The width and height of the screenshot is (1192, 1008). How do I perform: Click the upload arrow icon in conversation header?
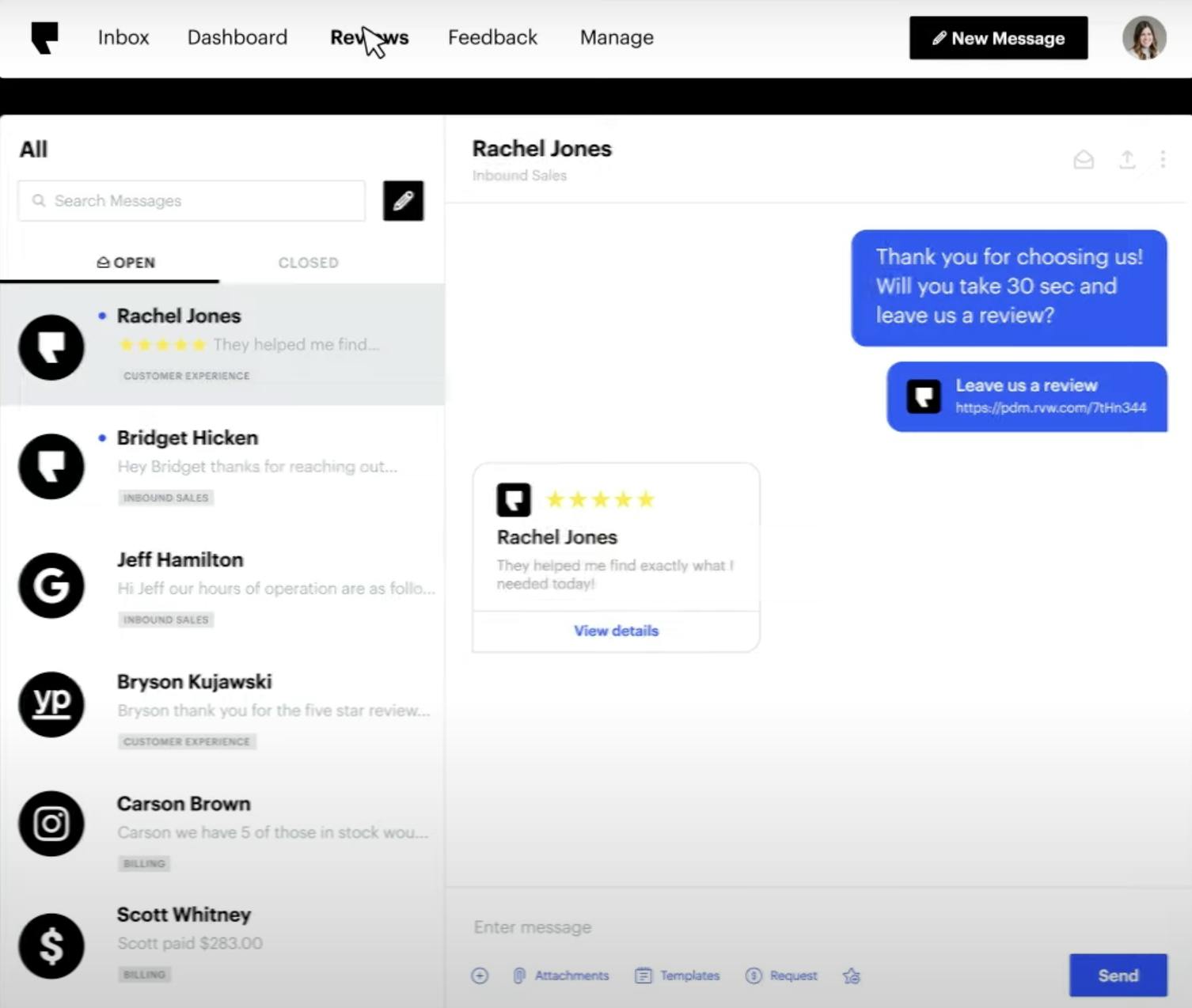[x=1127, y=160]
